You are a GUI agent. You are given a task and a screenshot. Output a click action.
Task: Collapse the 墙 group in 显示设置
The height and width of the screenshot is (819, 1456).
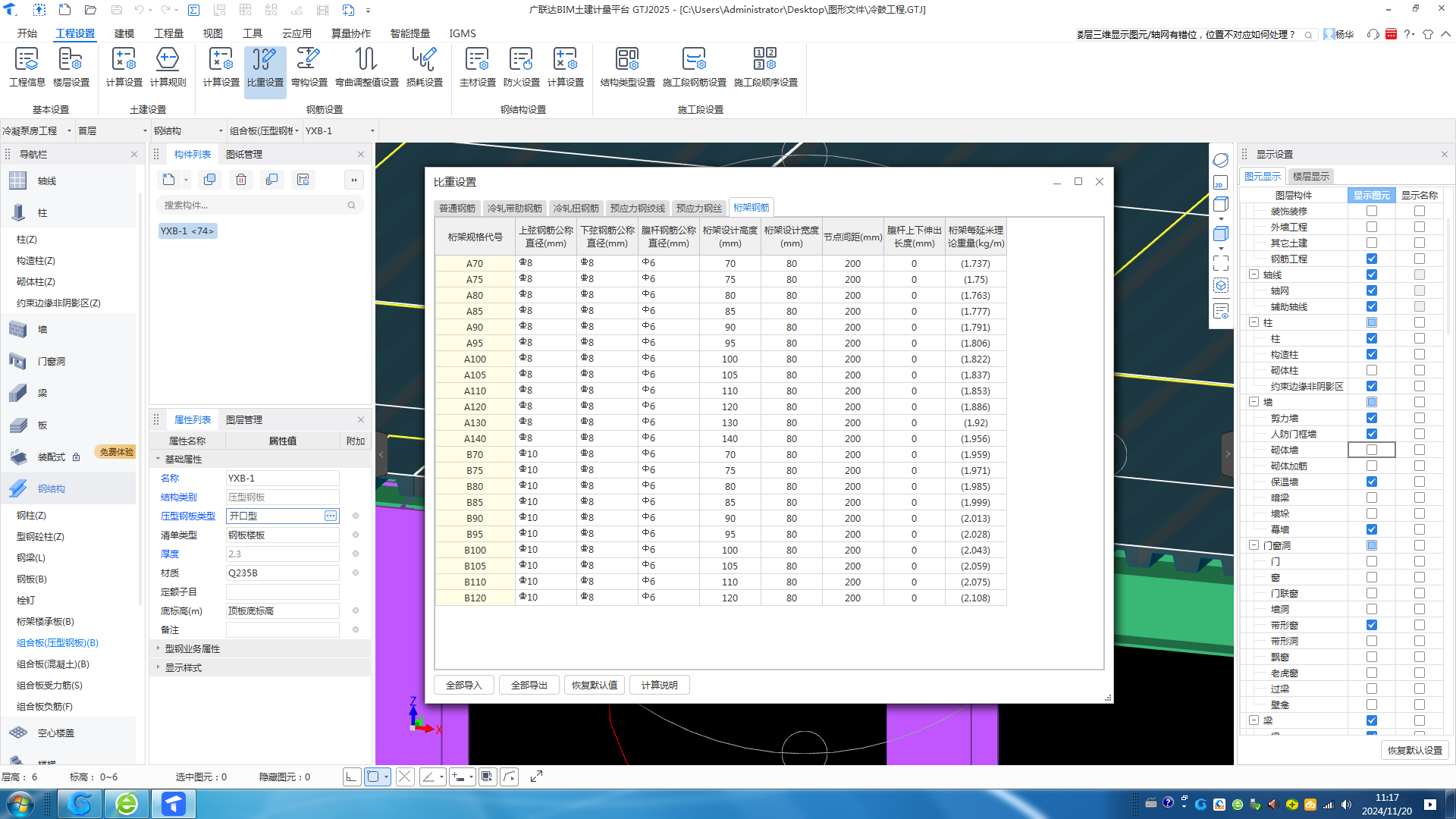coord(1254,402)
